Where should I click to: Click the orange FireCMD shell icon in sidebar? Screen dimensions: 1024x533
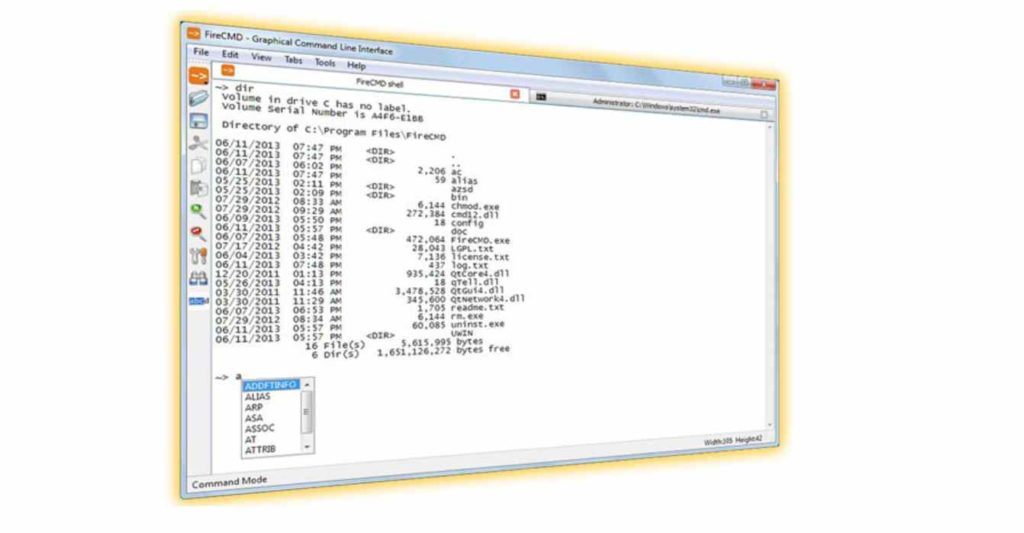199,76
